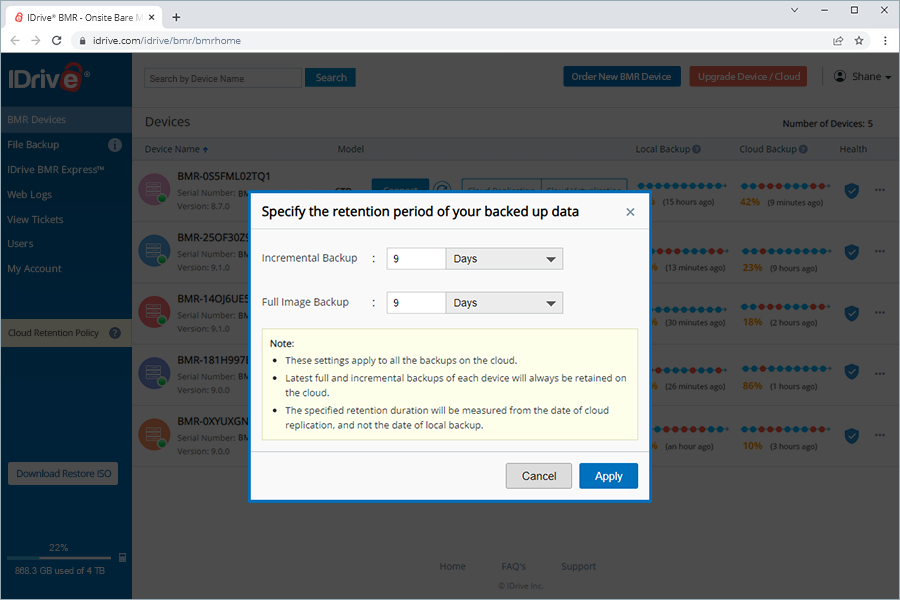Click device icon for BMR-25OF30 device
The image size is (900, 600).
tap(154, 250)
